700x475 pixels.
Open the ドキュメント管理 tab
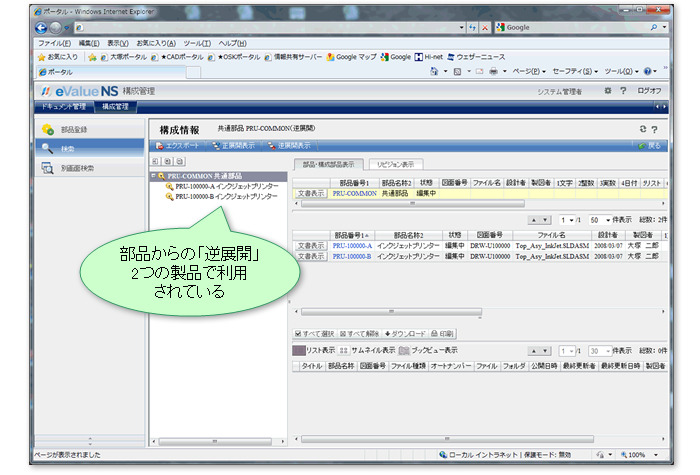65,106
